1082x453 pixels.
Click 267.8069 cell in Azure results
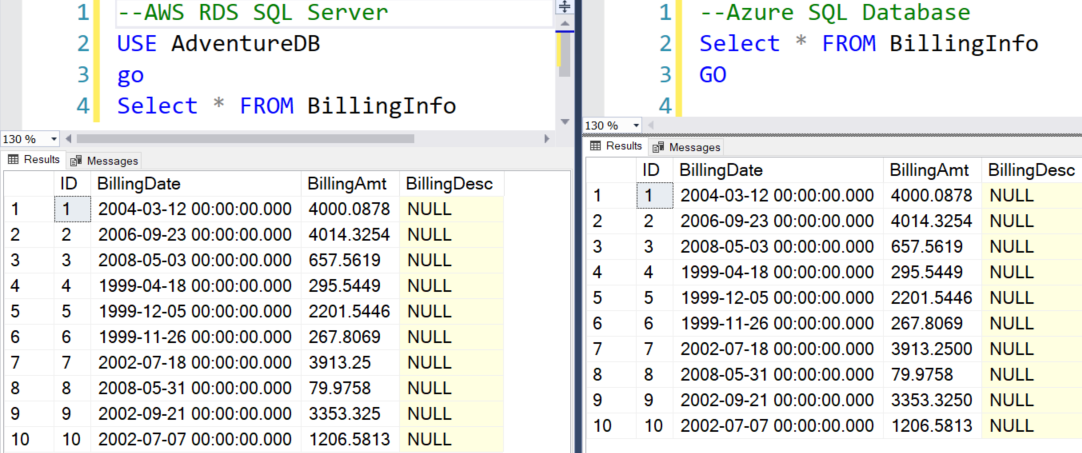coord(933,323)
